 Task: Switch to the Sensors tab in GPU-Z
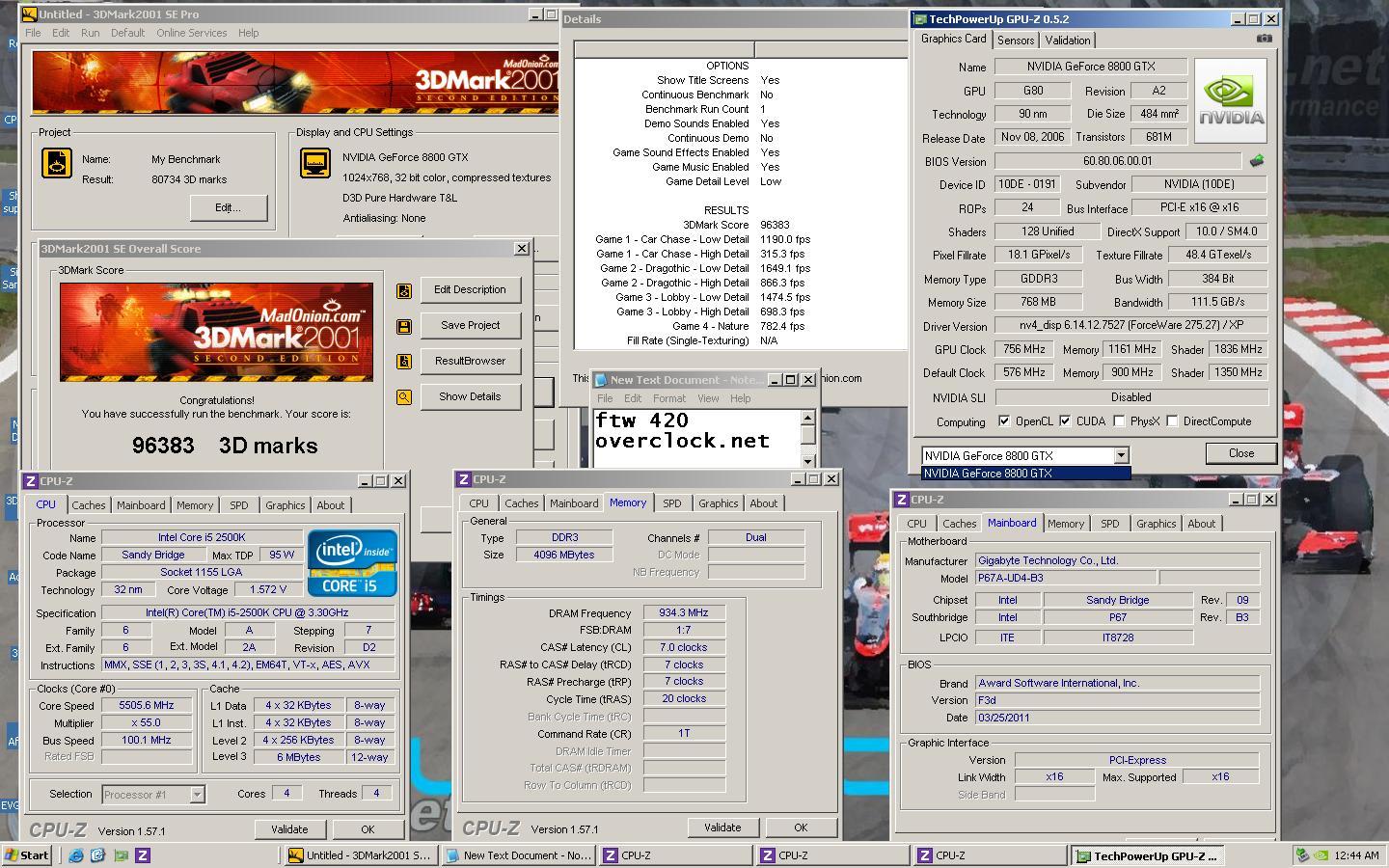[x=1016, y=41]
